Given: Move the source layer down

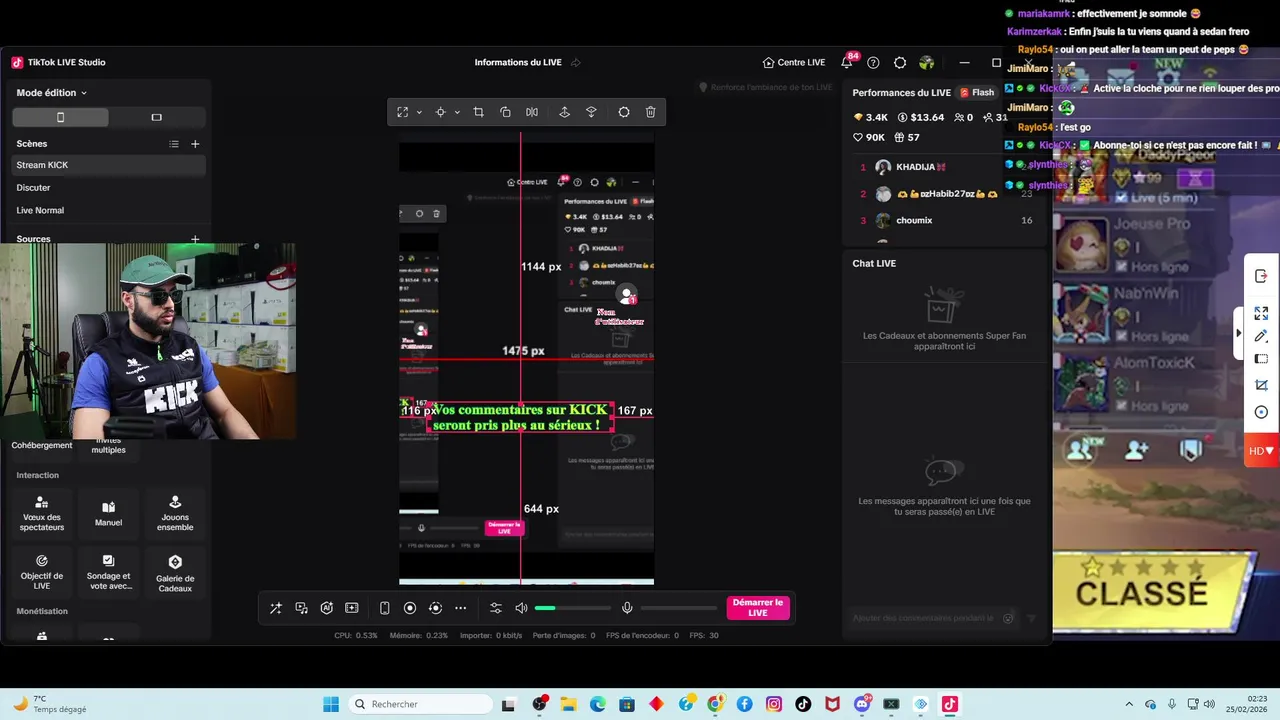Looking at the screenshot, I should 591,112.
